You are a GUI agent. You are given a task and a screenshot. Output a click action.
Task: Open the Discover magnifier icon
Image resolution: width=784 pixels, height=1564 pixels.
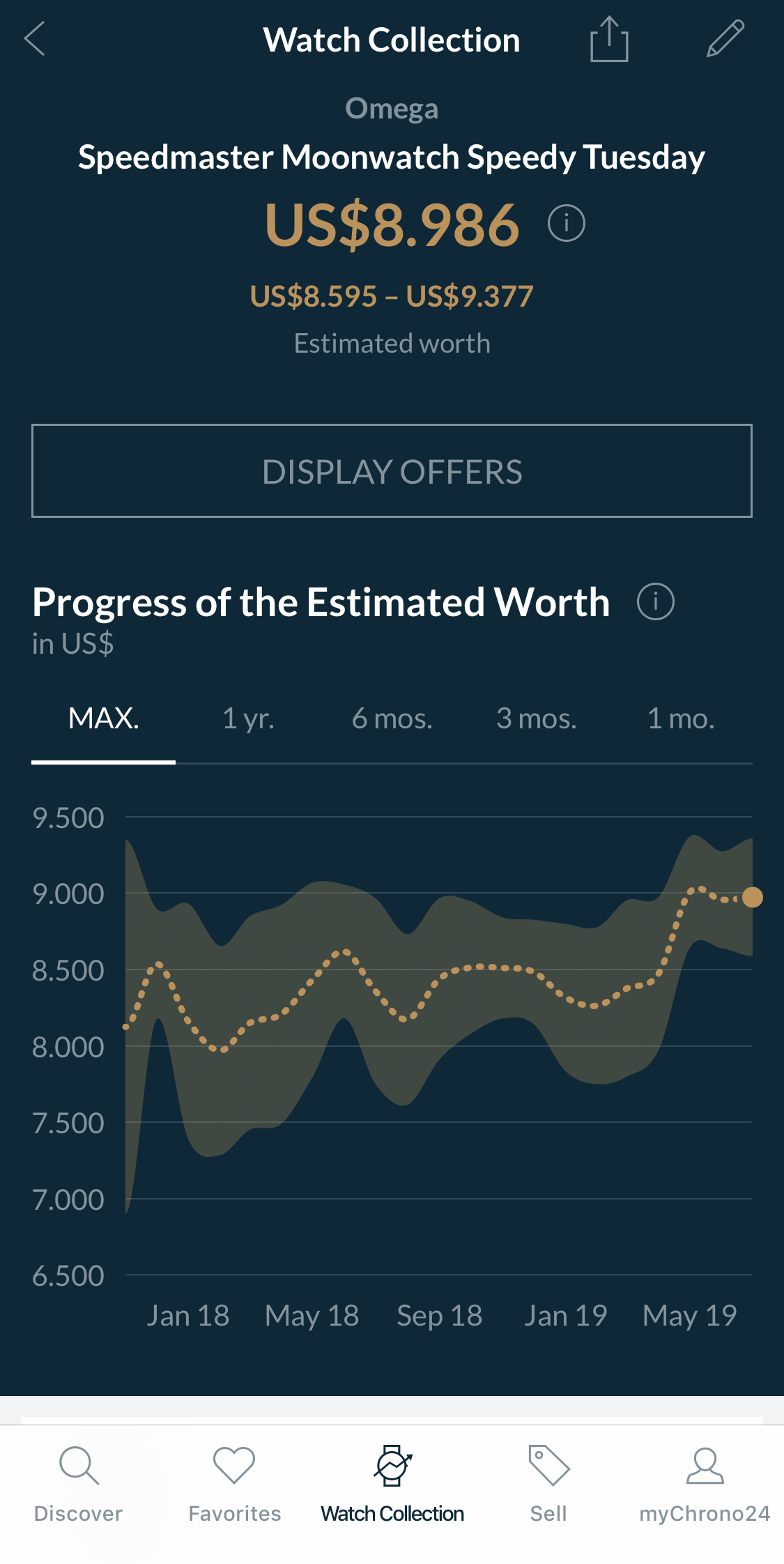pyautogui.click(x=79, y=1466)
